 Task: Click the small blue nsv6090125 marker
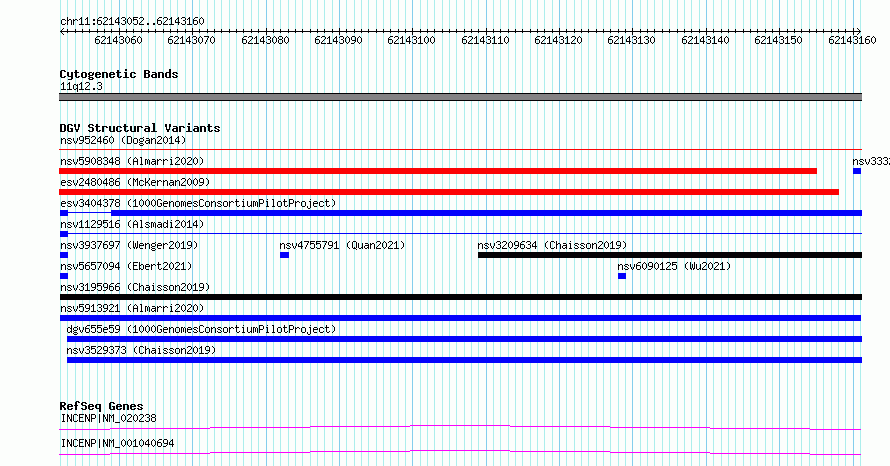[x=622, y=276]
